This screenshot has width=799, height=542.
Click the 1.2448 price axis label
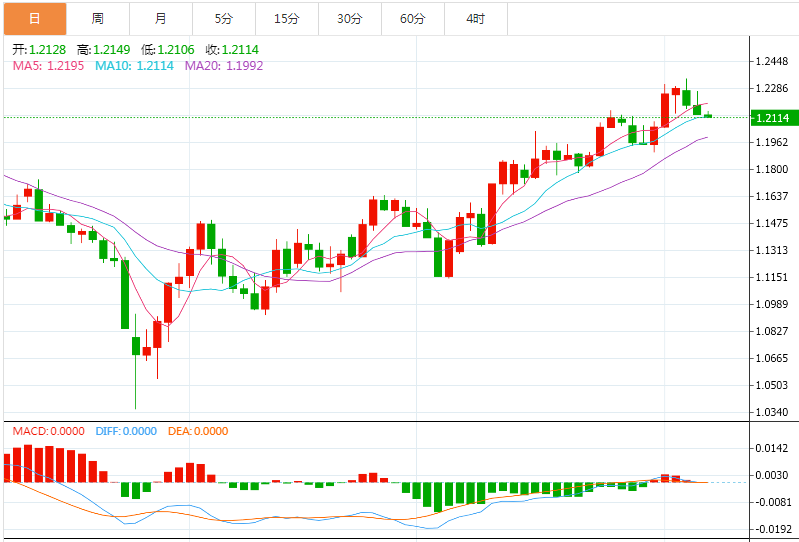773,62
